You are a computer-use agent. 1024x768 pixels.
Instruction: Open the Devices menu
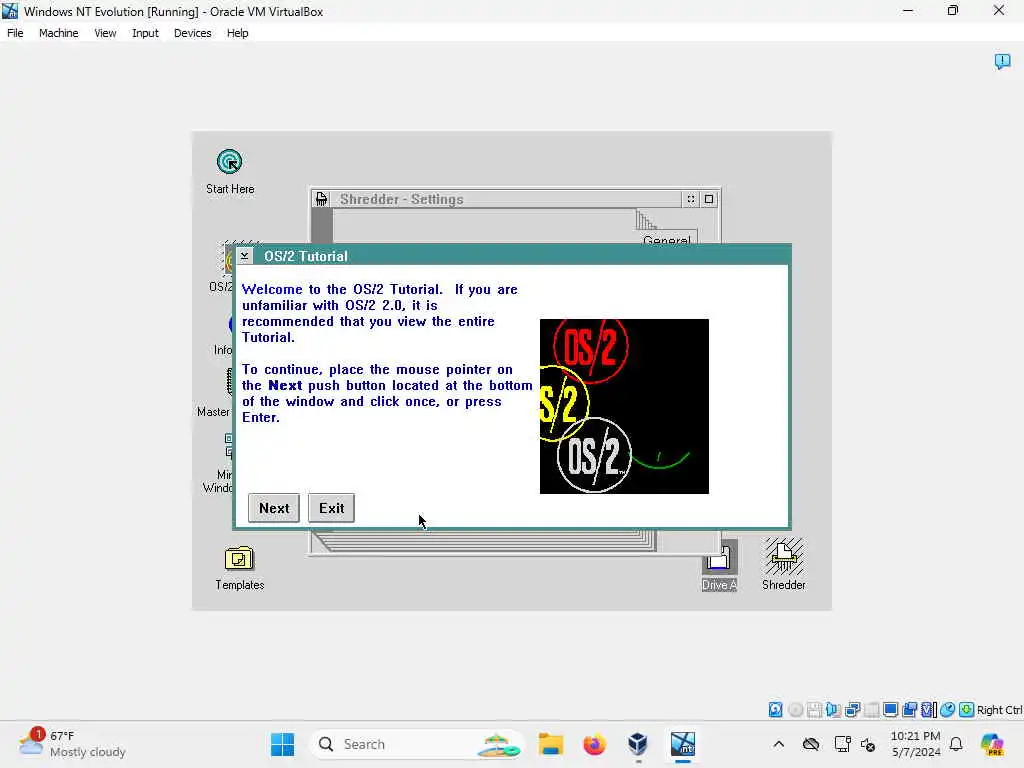[x=193, y=33]
